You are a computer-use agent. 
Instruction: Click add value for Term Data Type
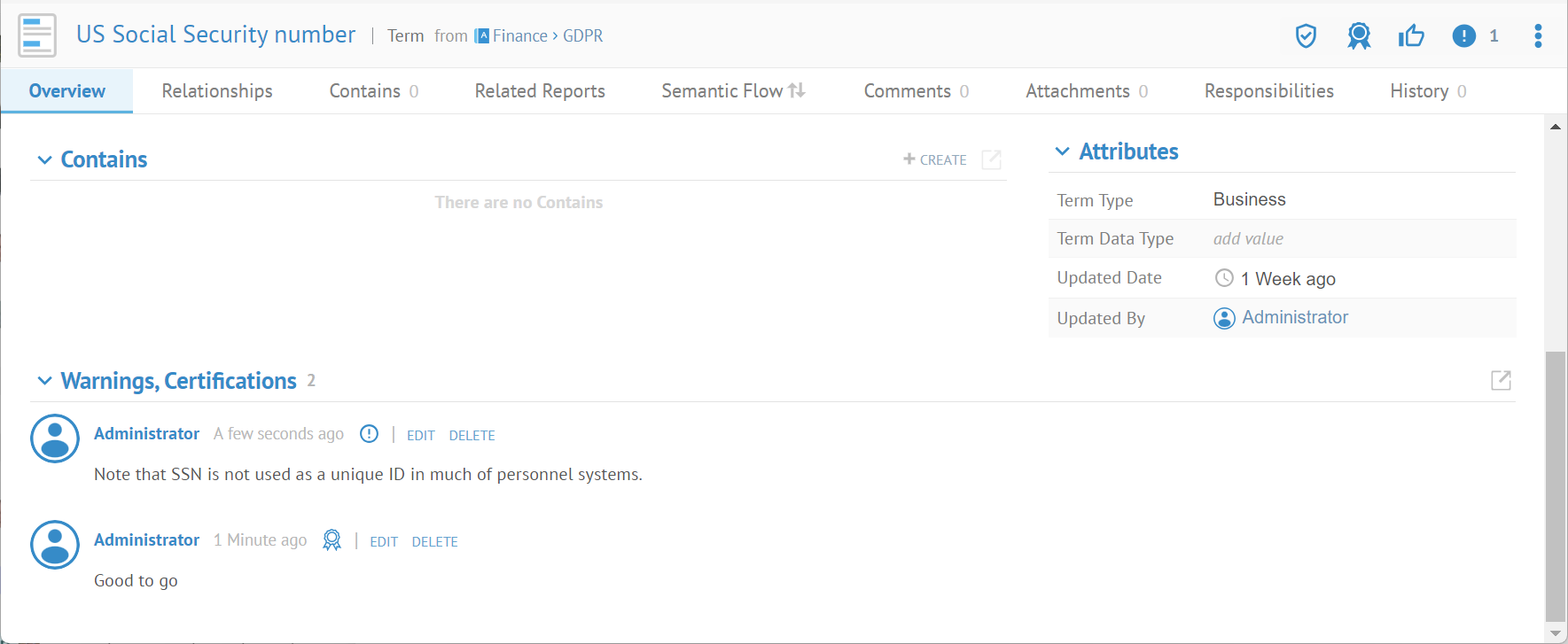[x=1248, y=238]
